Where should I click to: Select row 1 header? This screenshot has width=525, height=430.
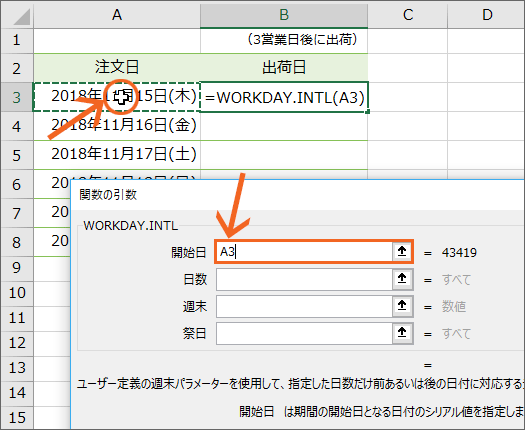point(17,41)
